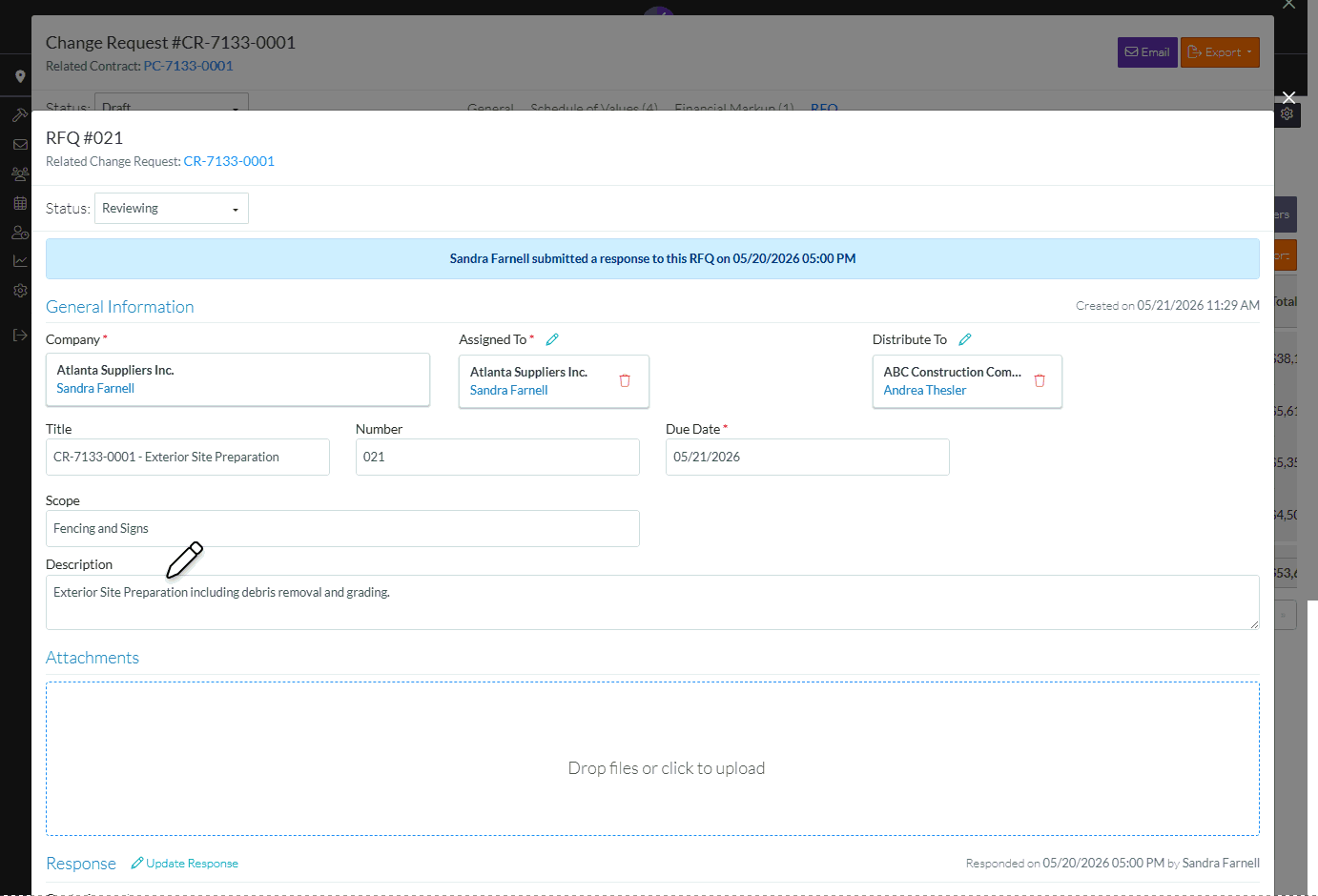The width and height of the screenshot is (1318, 896).
Task: Click the pencil icon next to Distribute To
Action: click(x=965, y=339)
